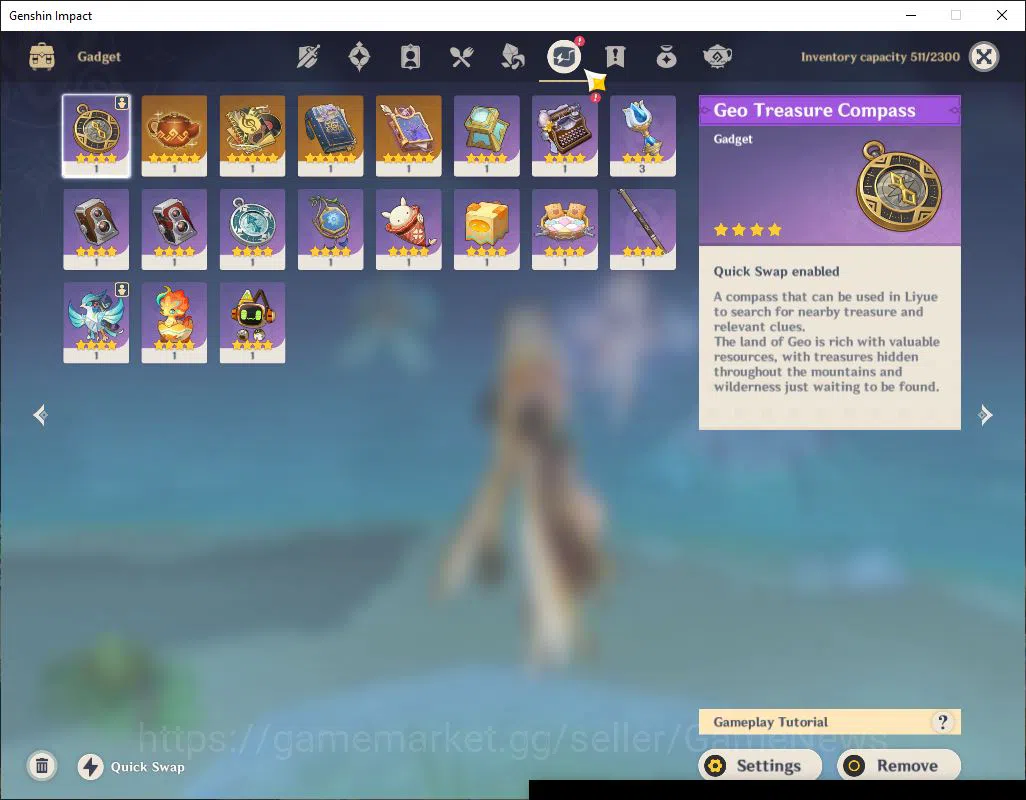The image size is (1026, 800).
Task: Pick the music sheets and record item
Action: point(252,136)
